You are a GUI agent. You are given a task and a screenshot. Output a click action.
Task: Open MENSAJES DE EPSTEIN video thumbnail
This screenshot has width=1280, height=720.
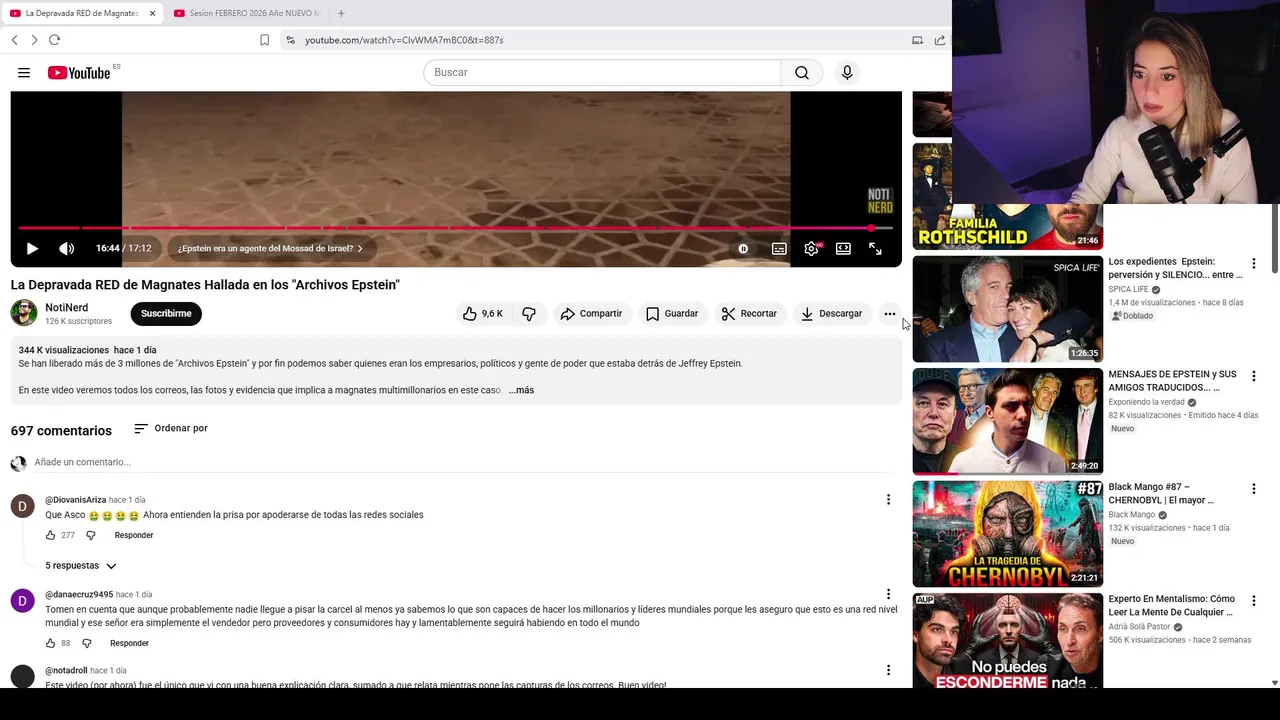click(1007, 421)
